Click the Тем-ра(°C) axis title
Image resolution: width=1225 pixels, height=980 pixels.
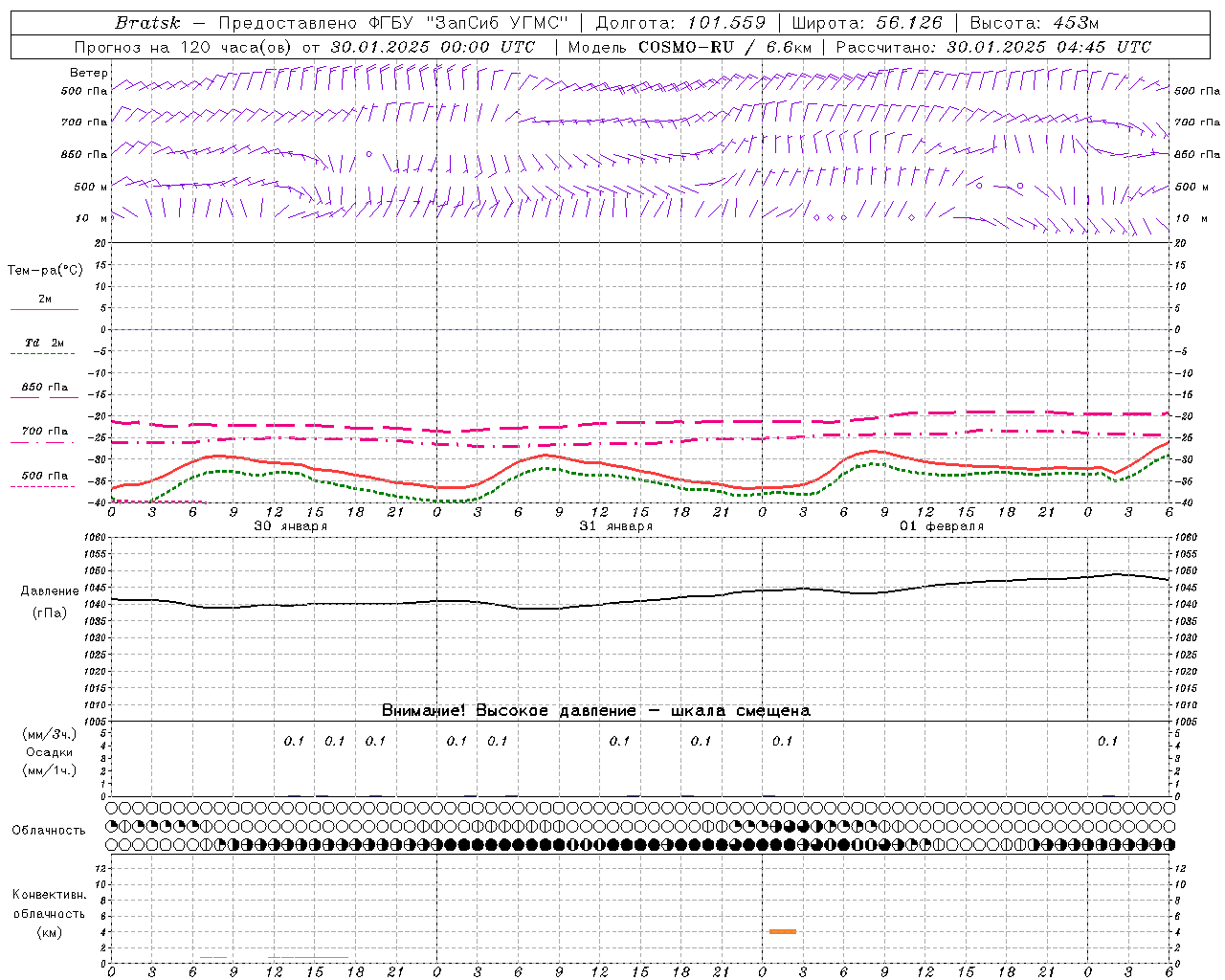pyautogui.click(x=45, y=271)
